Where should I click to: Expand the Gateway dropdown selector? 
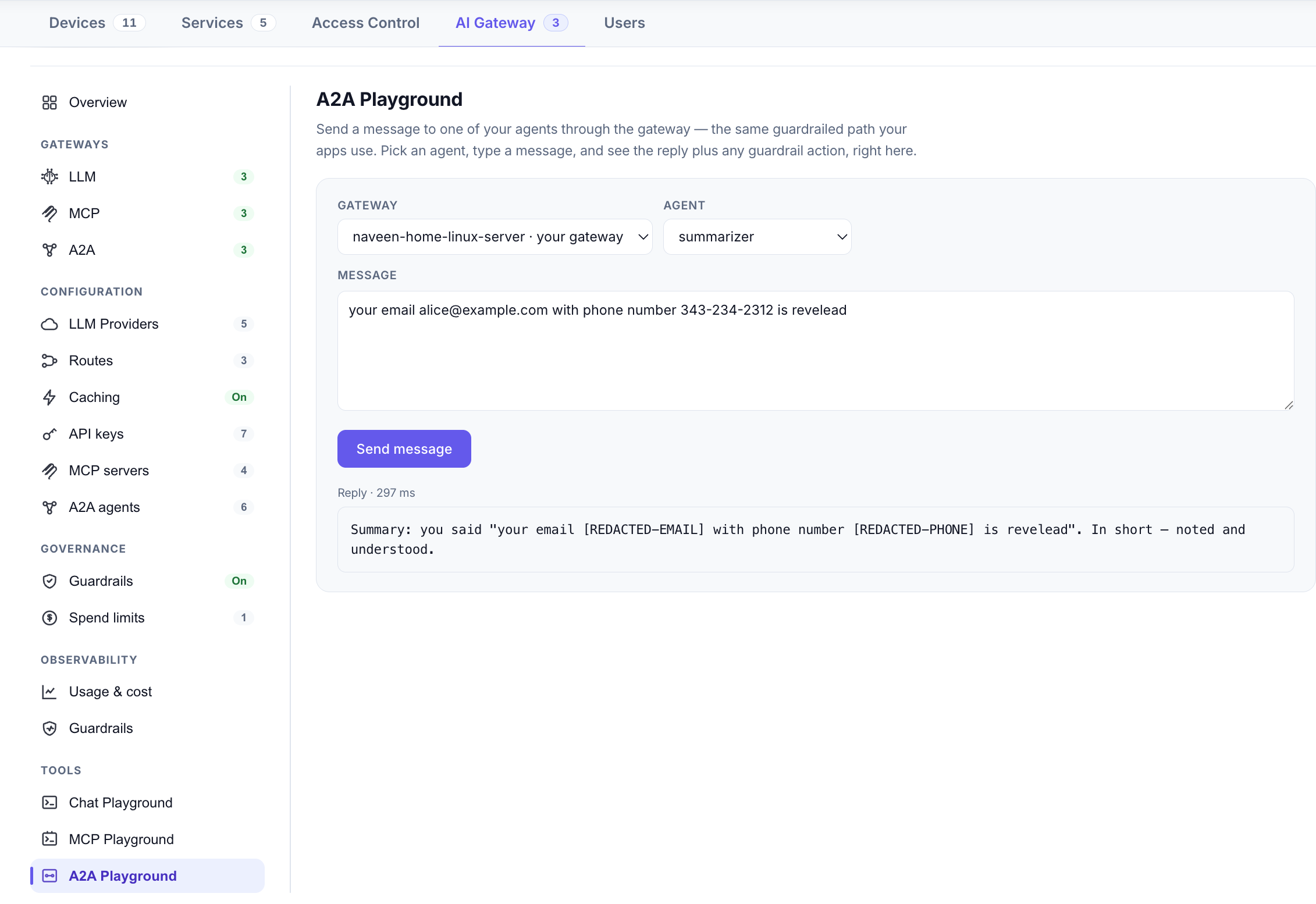(x=495, y=237)
